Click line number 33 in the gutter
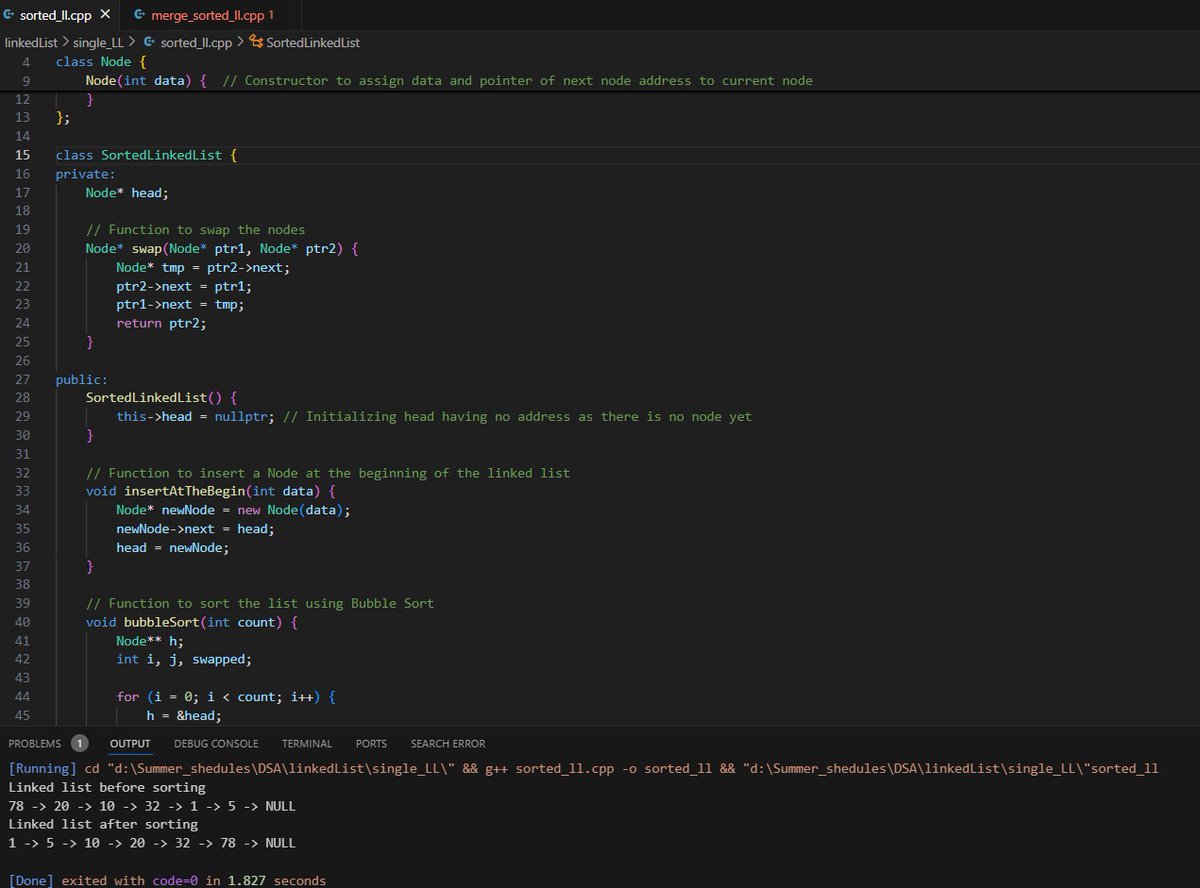 [x=23, y=491]
